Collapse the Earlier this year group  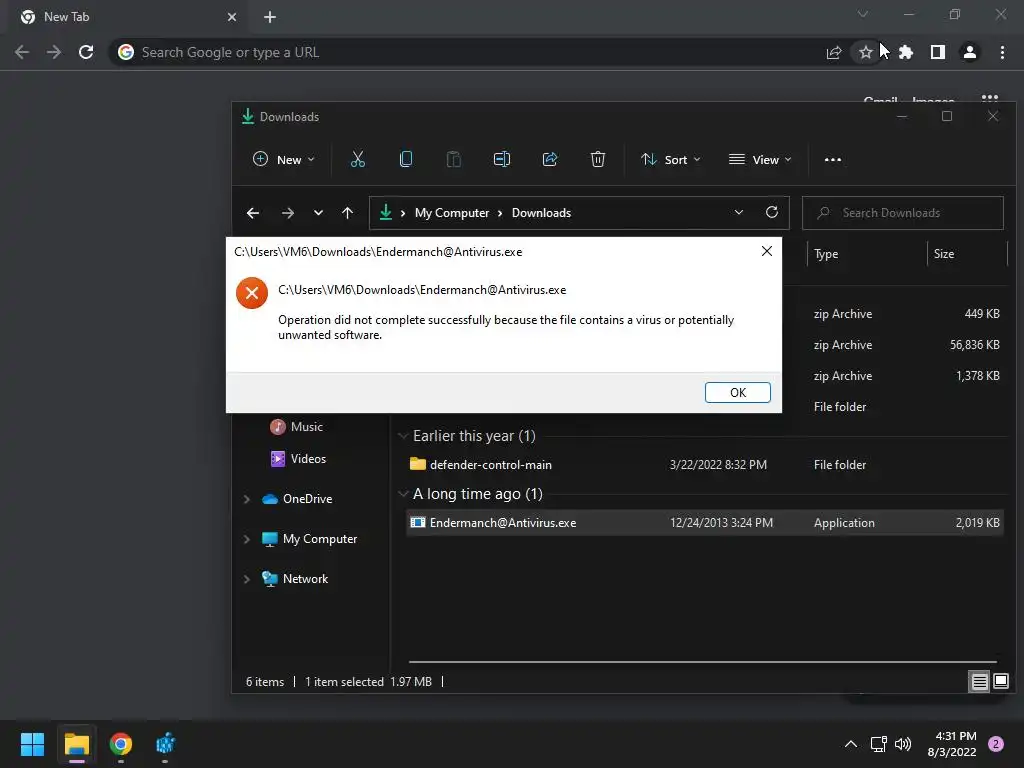point(403,436)
